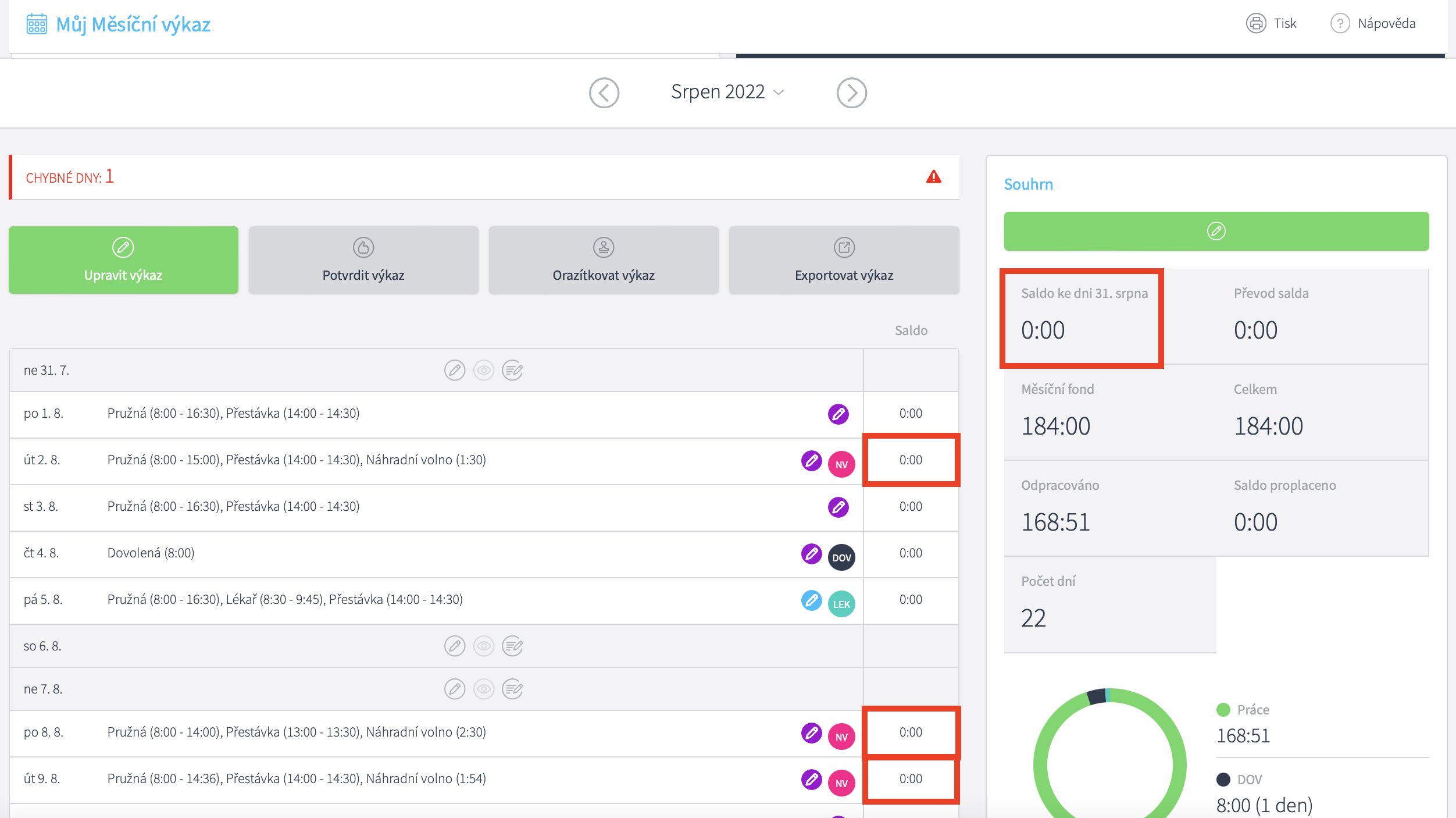The image size is (1456, 818).
Task: Click green edit bar in Souhrn panel
Action: click(1216, 231)
